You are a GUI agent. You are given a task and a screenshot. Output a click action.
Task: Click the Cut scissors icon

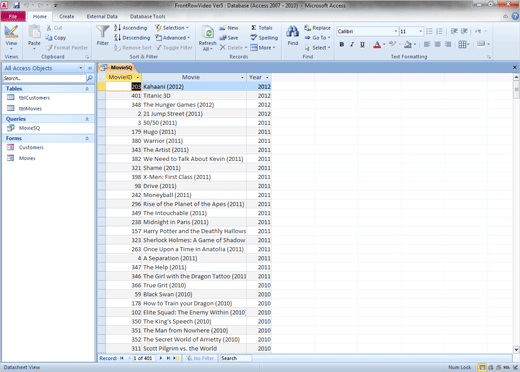point(49,28)
